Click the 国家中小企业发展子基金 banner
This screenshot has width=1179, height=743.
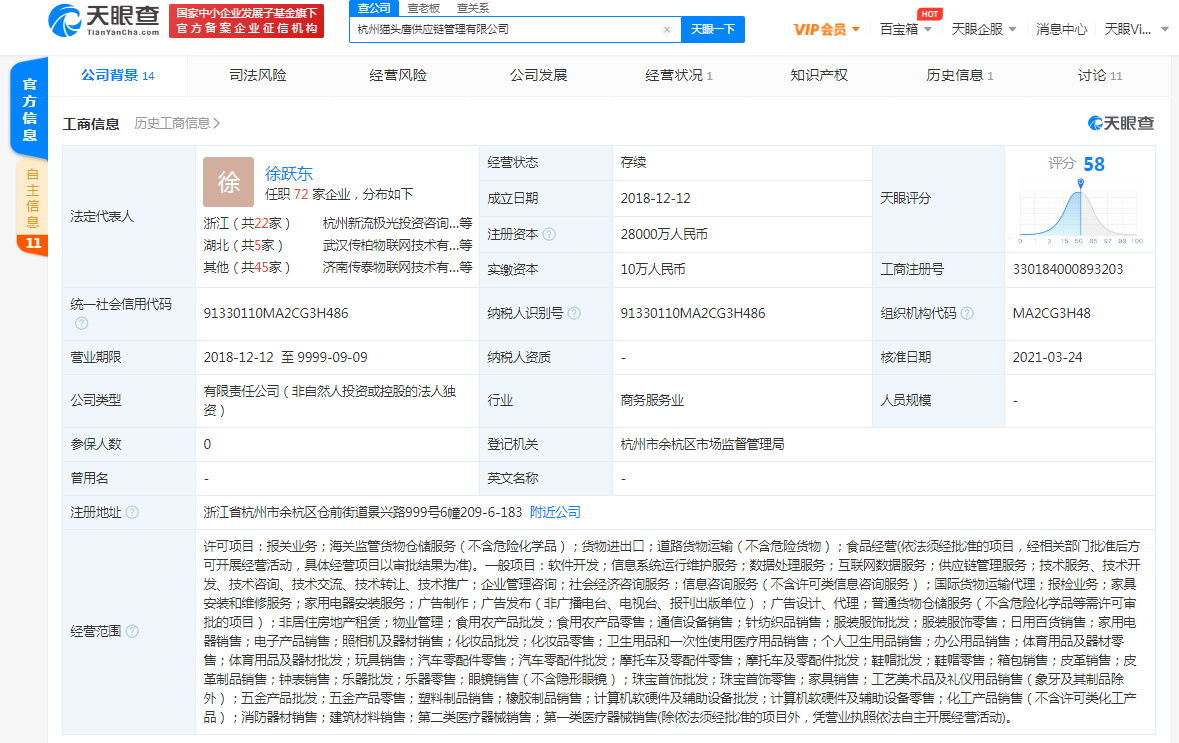click(247, 21)
